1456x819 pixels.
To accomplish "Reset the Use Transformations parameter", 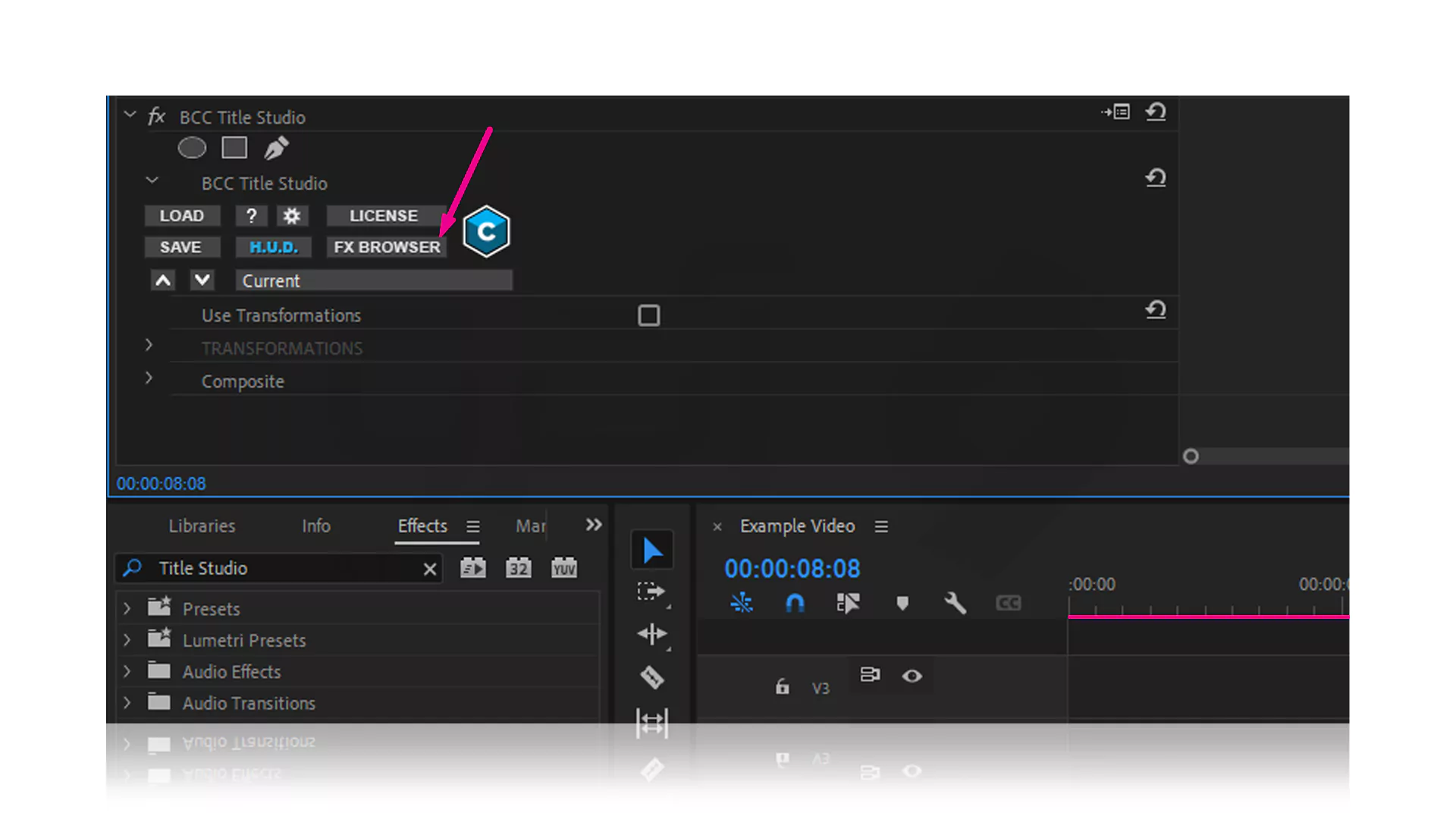I will pyautogui.click(x=1156, y=310).
